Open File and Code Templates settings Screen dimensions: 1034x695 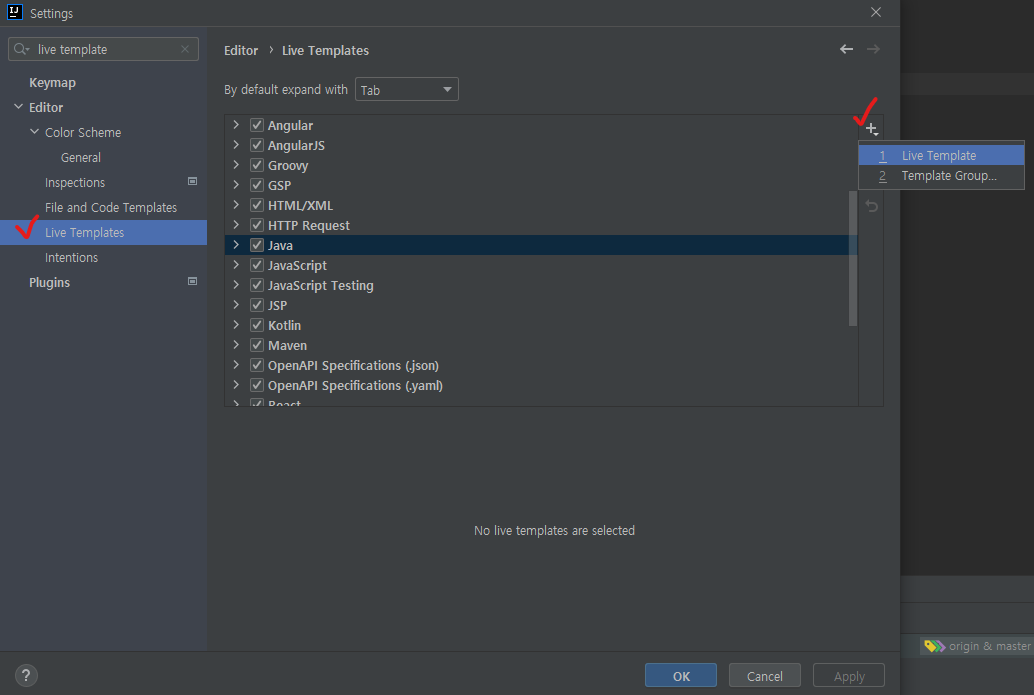tap(111, 208)
